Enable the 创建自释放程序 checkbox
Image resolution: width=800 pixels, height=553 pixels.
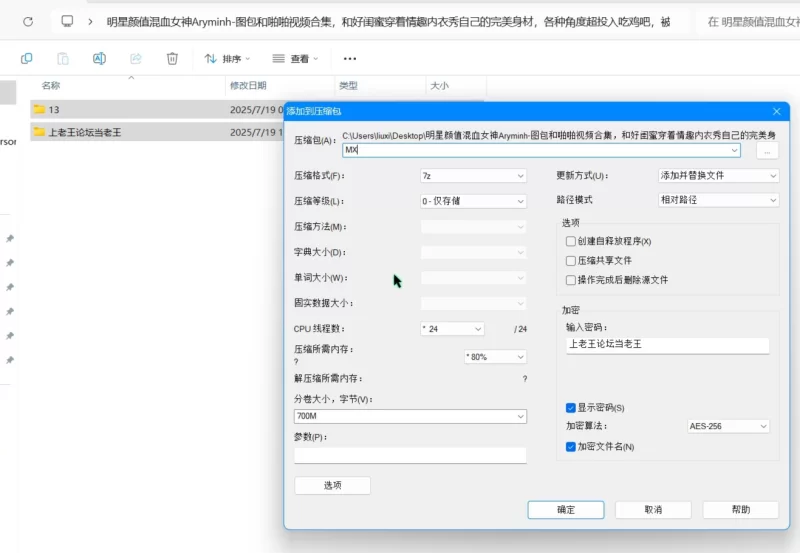570,241
